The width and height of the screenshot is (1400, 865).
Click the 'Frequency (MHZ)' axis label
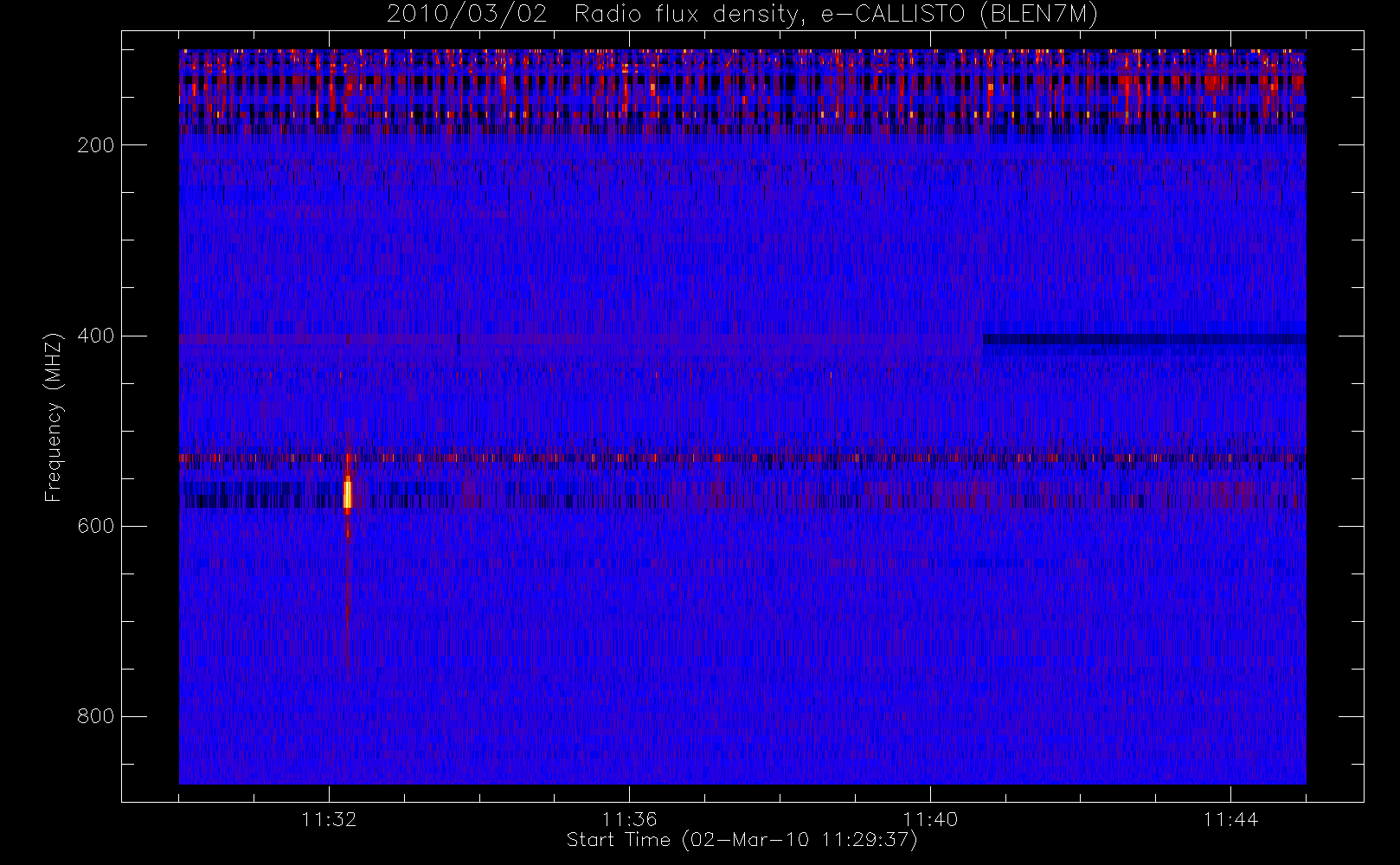pos(54,417)
